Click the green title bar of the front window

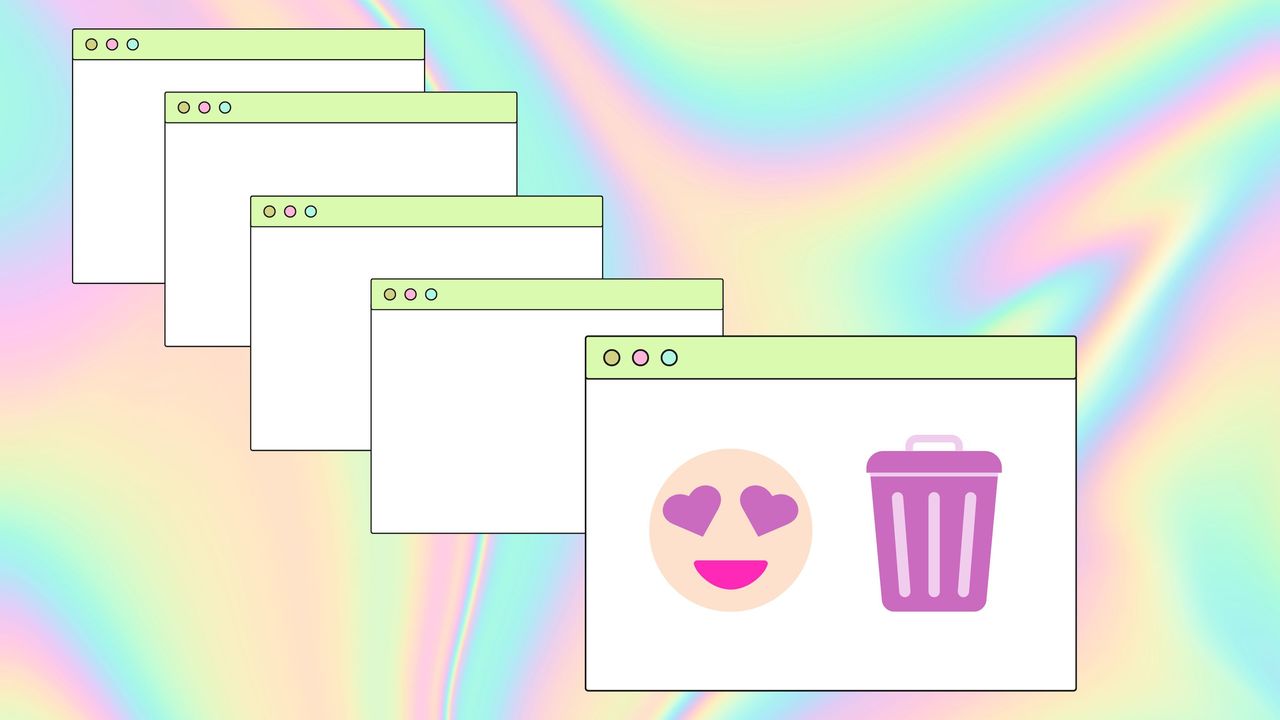click(x=831, y=358)
